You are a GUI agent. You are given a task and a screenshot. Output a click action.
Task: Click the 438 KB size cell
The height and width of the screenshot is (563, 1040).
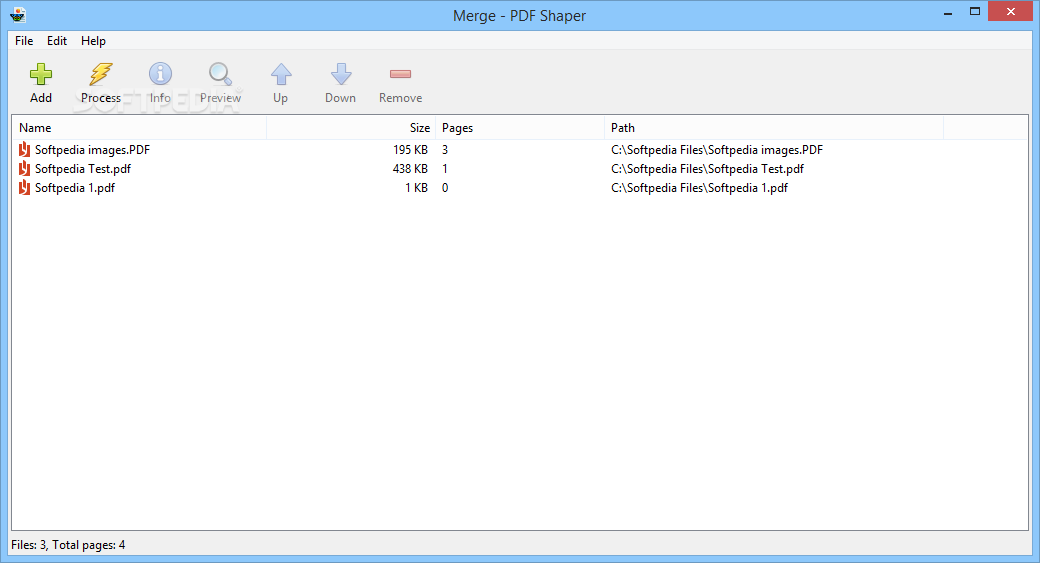pyautogui.click(x=410, y=168)
